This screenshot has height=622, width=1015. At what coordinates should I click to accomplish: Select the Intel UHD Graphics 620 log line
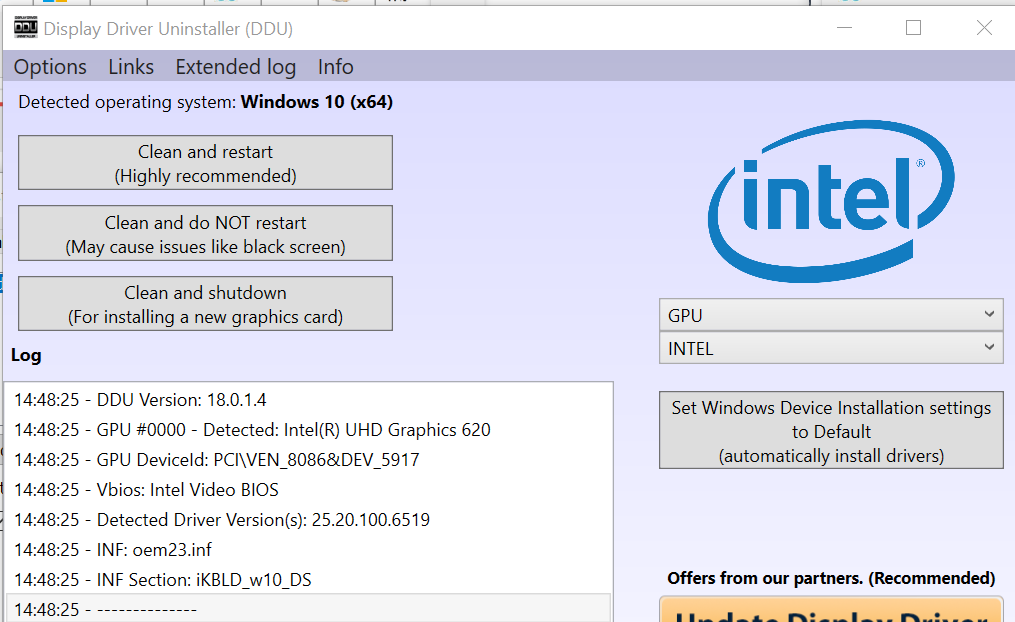(252, 430)
